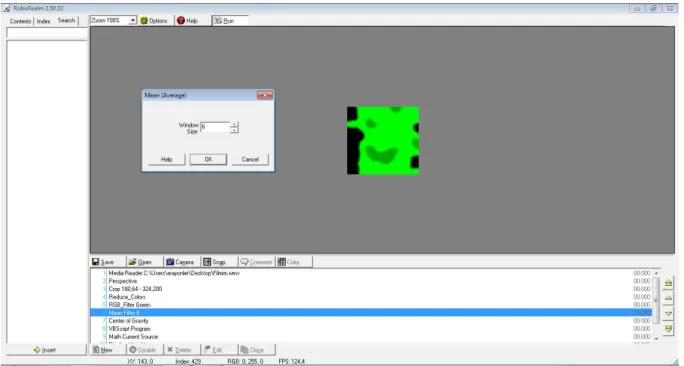The image size is (684, 366).
Task: Switch to the Index tab
Action: (x=43, y=21)
